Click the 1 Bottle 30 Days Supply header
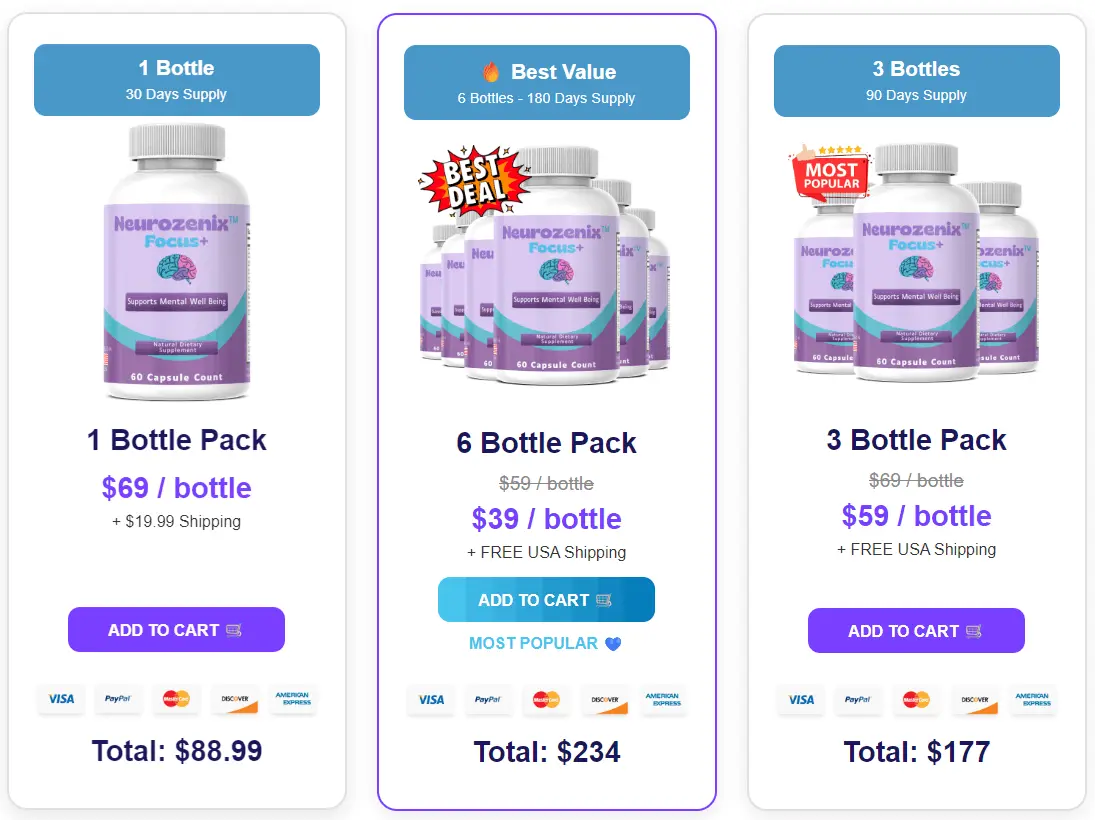The image size is (1095, 820). point(176,79)
